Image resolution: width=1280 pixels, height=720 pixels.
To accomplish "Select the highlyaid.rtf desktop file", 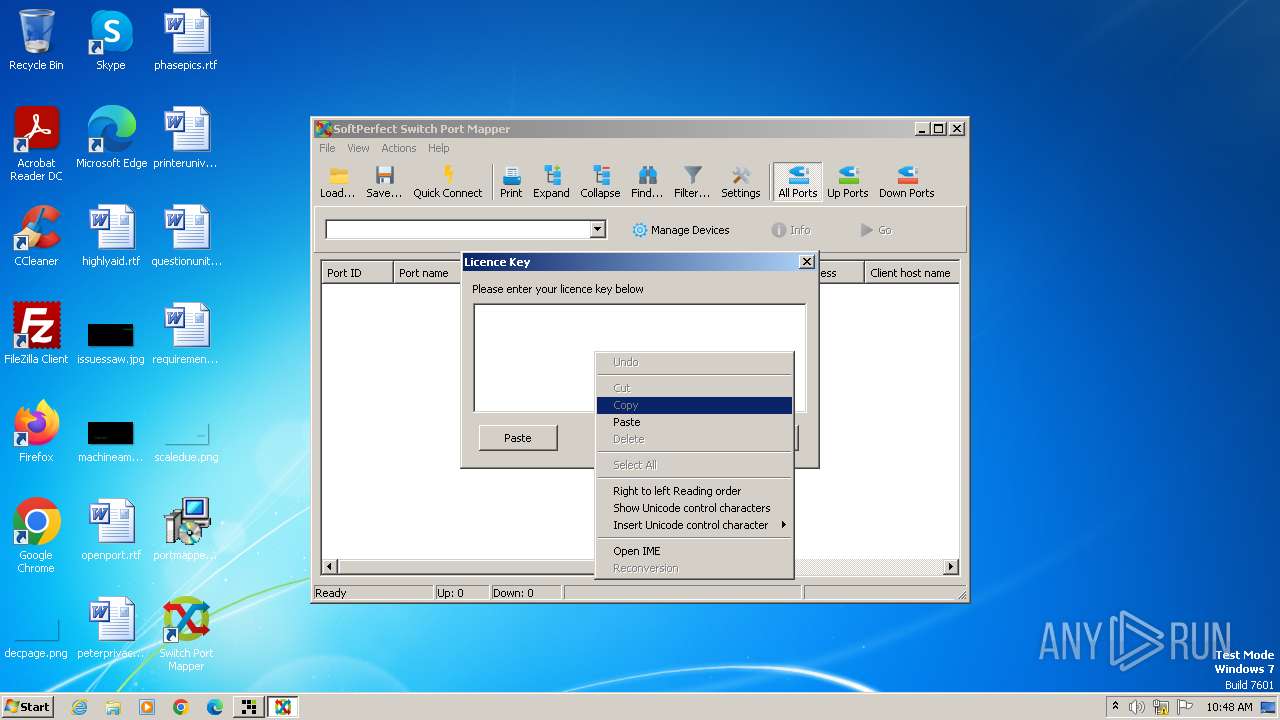I will [111, 236].
